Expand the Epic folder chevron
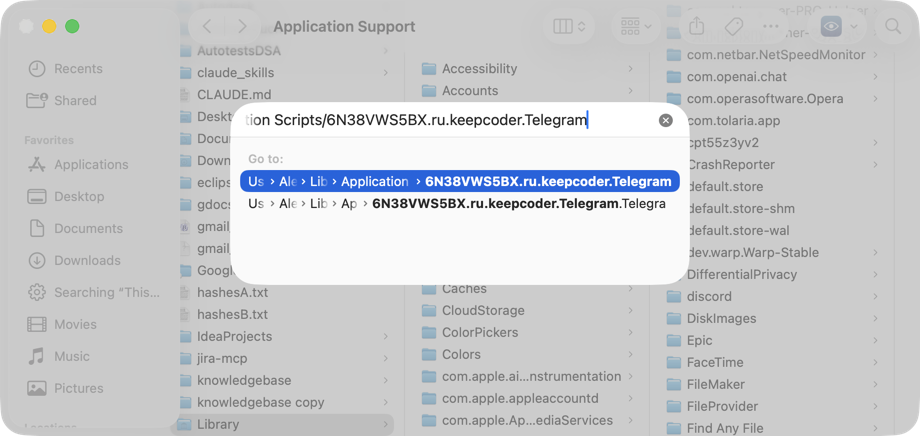The width and height of the screenshot is (920, 436). point(875,340)
